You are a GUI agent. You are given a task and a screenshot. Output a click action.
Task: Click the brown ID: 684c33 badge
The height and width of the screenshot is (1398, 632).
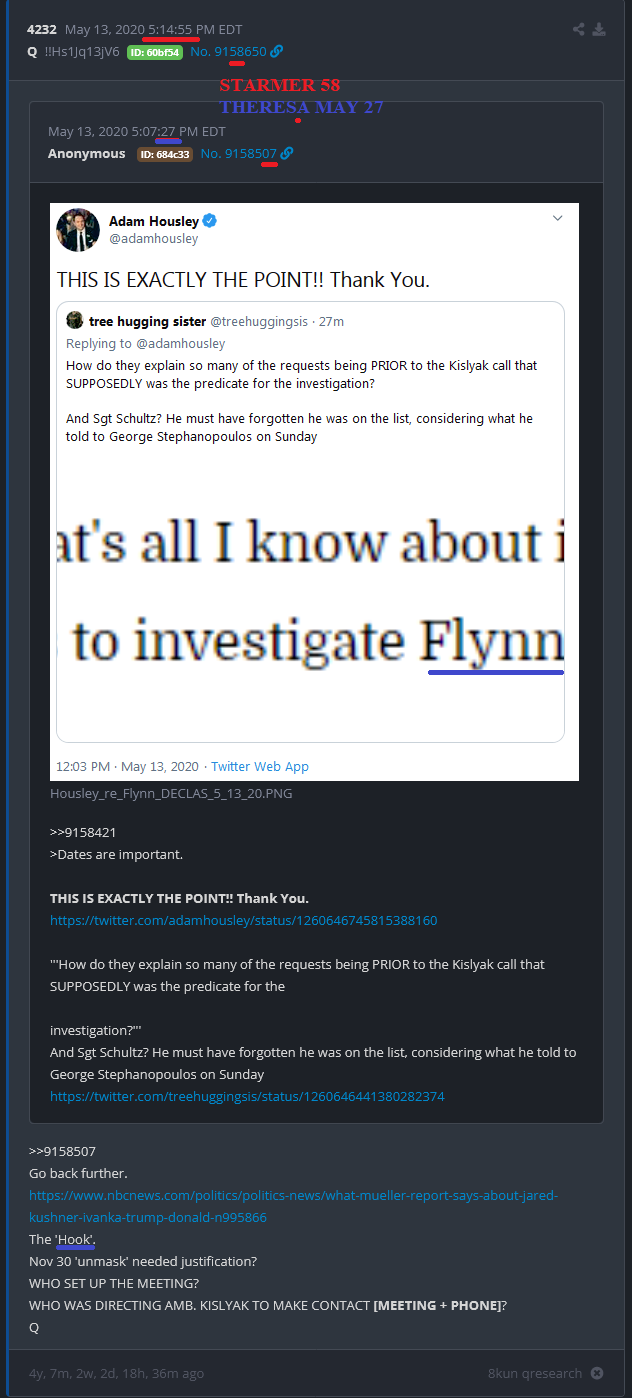pyautogui.click(x=165, y=154)
